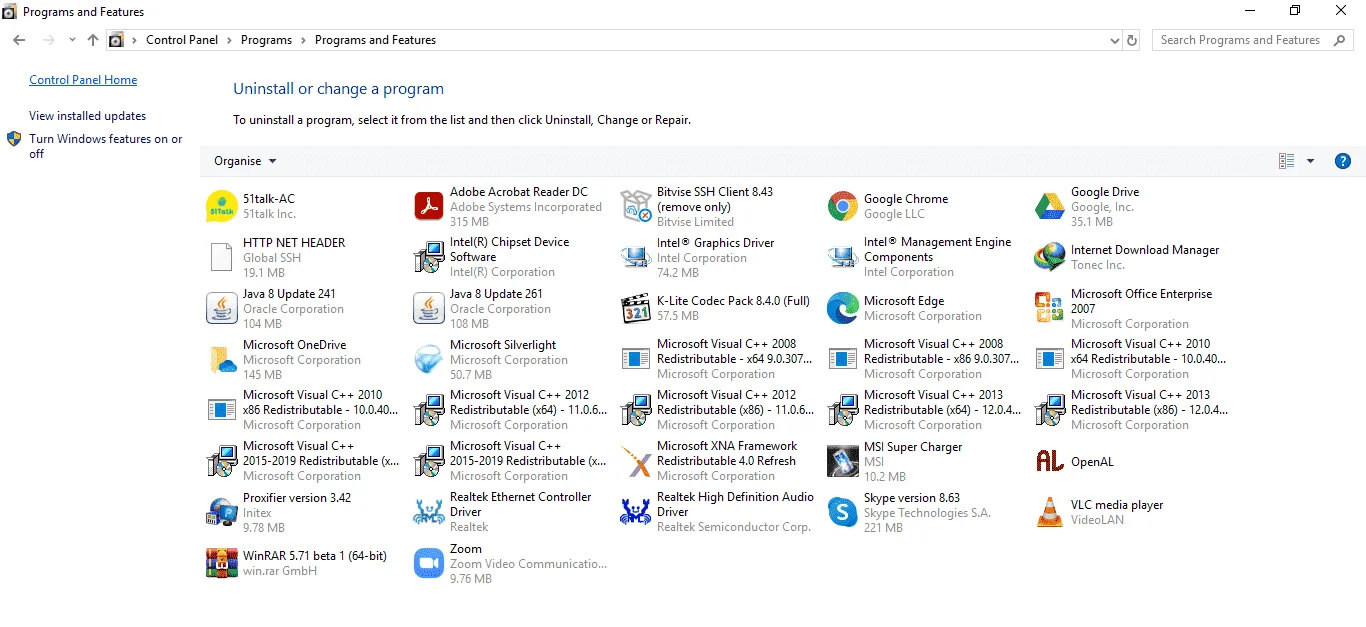Expand the view options dropdown arrow
This screenshot has height=627, width=1366.
[1310, 161]
